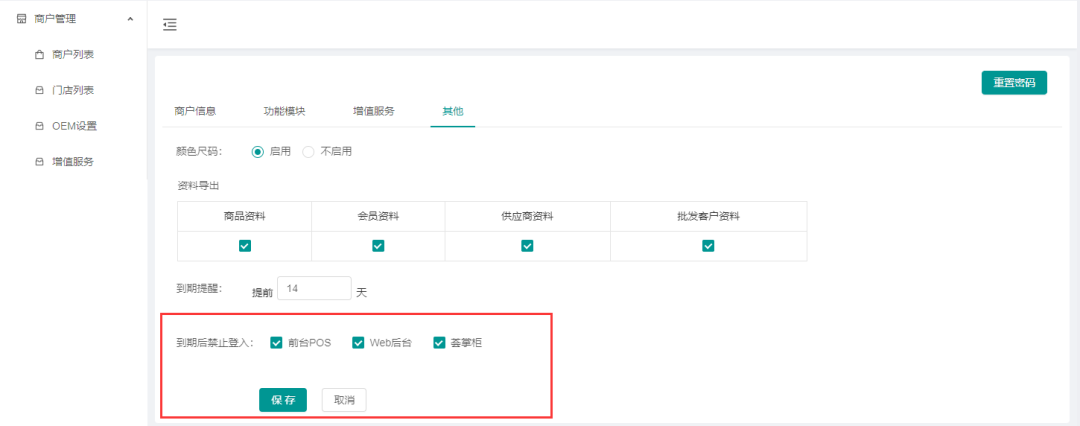Viewport: 1080px width, 426px height.
Task: Click the OEM设置 sidebar icon
Action: 39,127
